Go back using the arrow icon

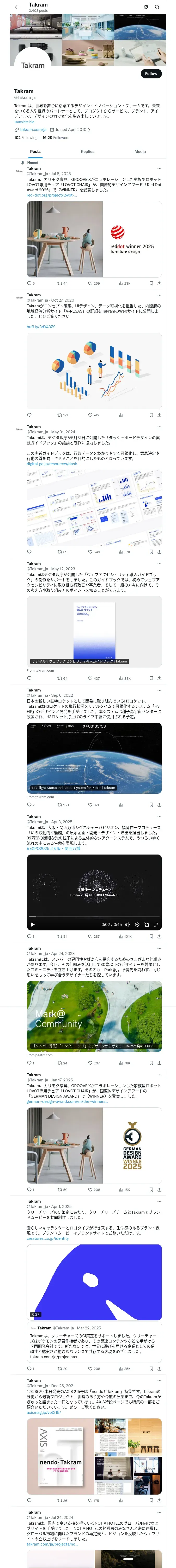(x=17, y=7)
